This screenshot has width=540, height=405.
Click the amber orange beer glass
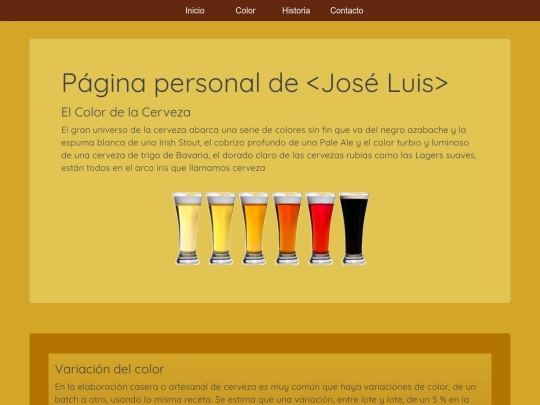(x=254, y=228)
